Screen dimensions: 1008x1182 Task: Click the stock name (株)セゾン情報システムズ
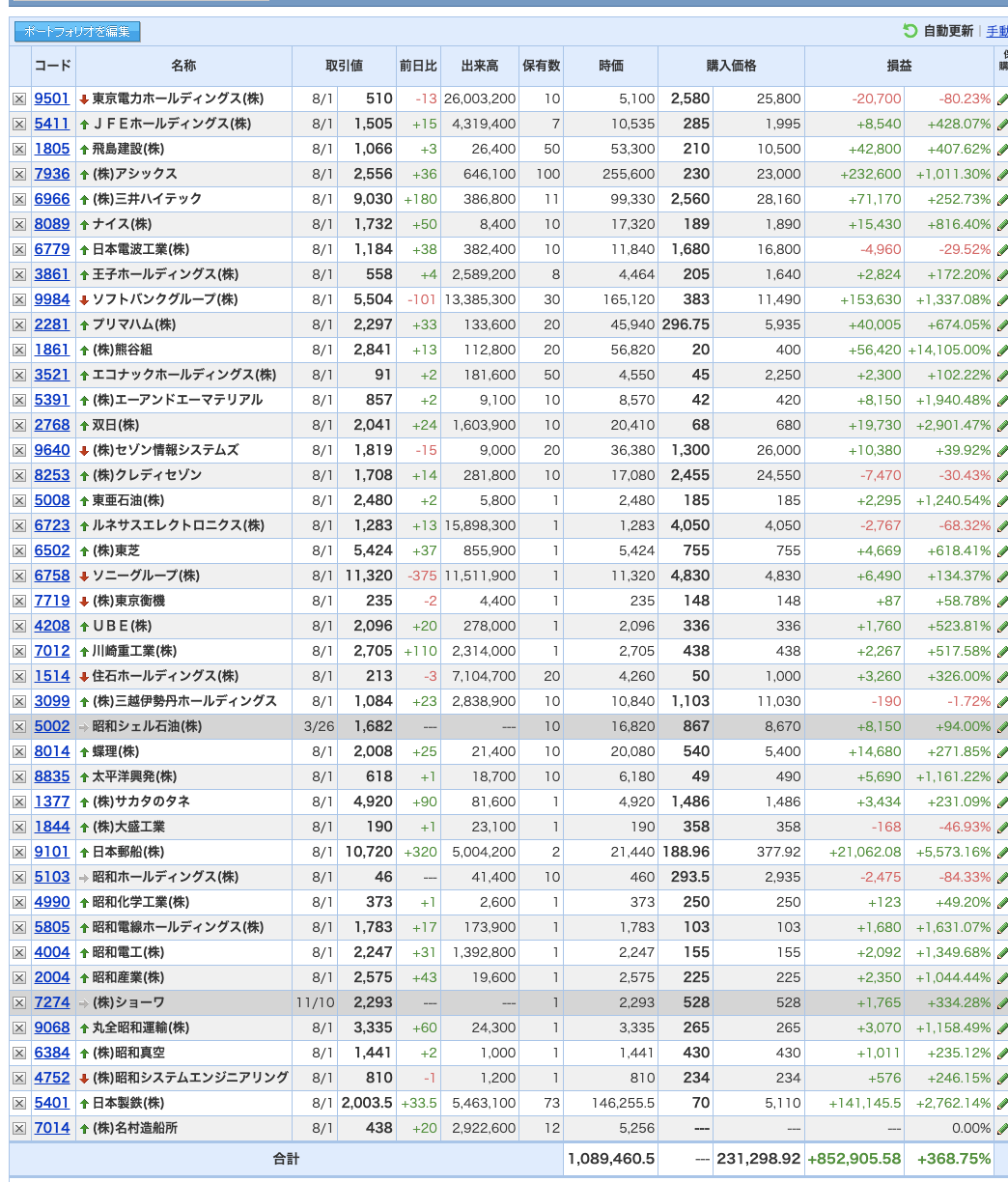(x=165, y=450)
